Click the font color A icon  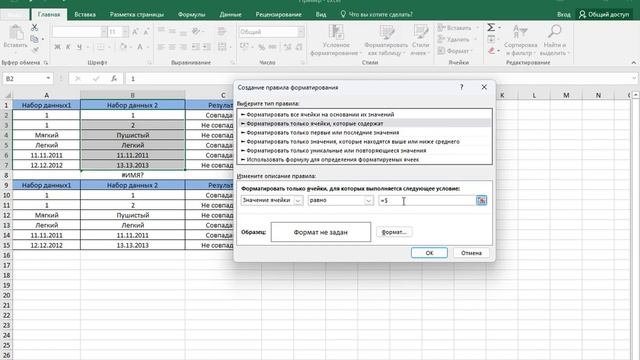click(x=140, y=47)
